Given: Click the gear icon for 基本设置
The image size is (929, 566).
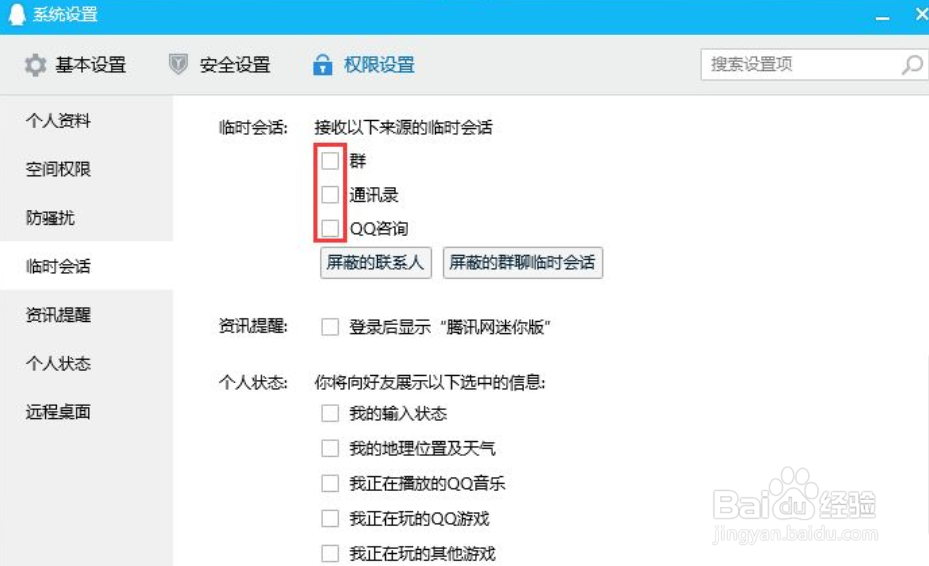Looking at the screenshot, I should 36,65.
